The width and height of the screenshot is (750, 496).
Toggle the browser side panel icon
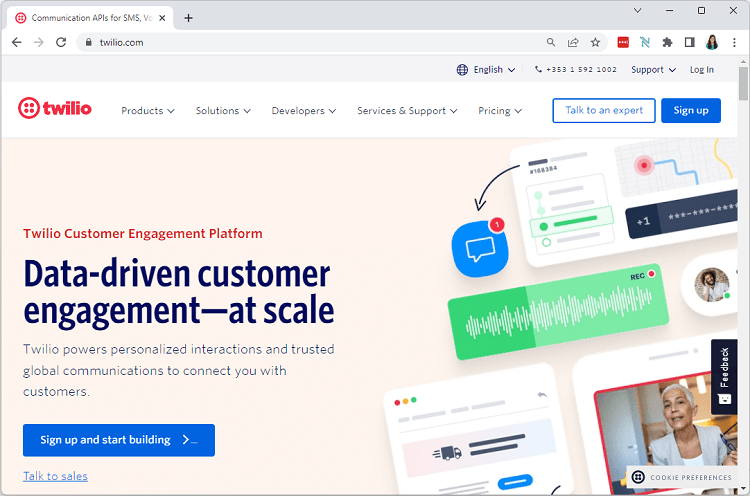click(689, 42)
